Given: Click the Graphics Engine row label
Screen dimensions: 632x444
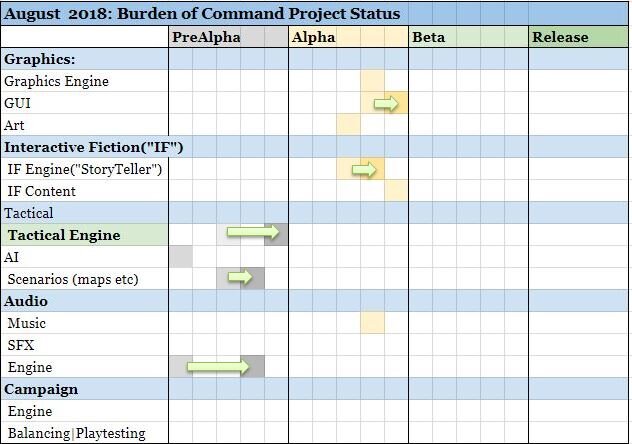Looking at the screenshot, I should 56,81.
